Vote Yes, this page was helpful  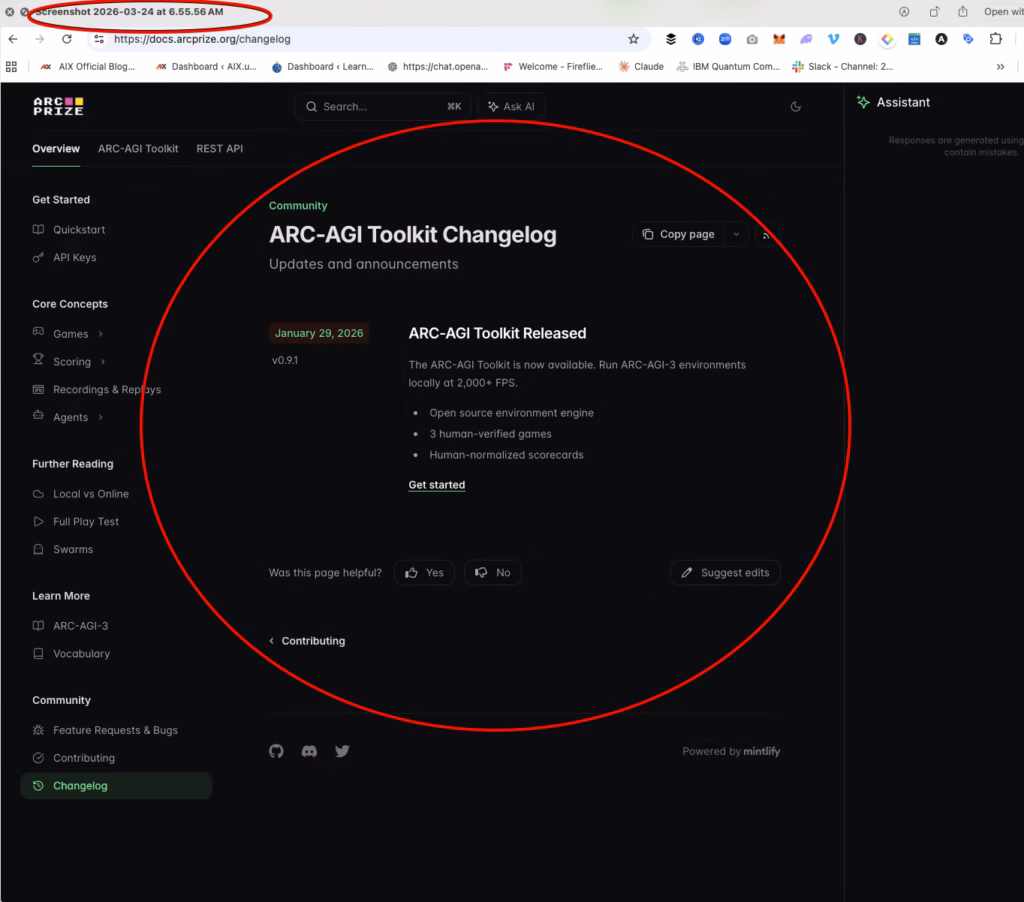coord(424,573)
